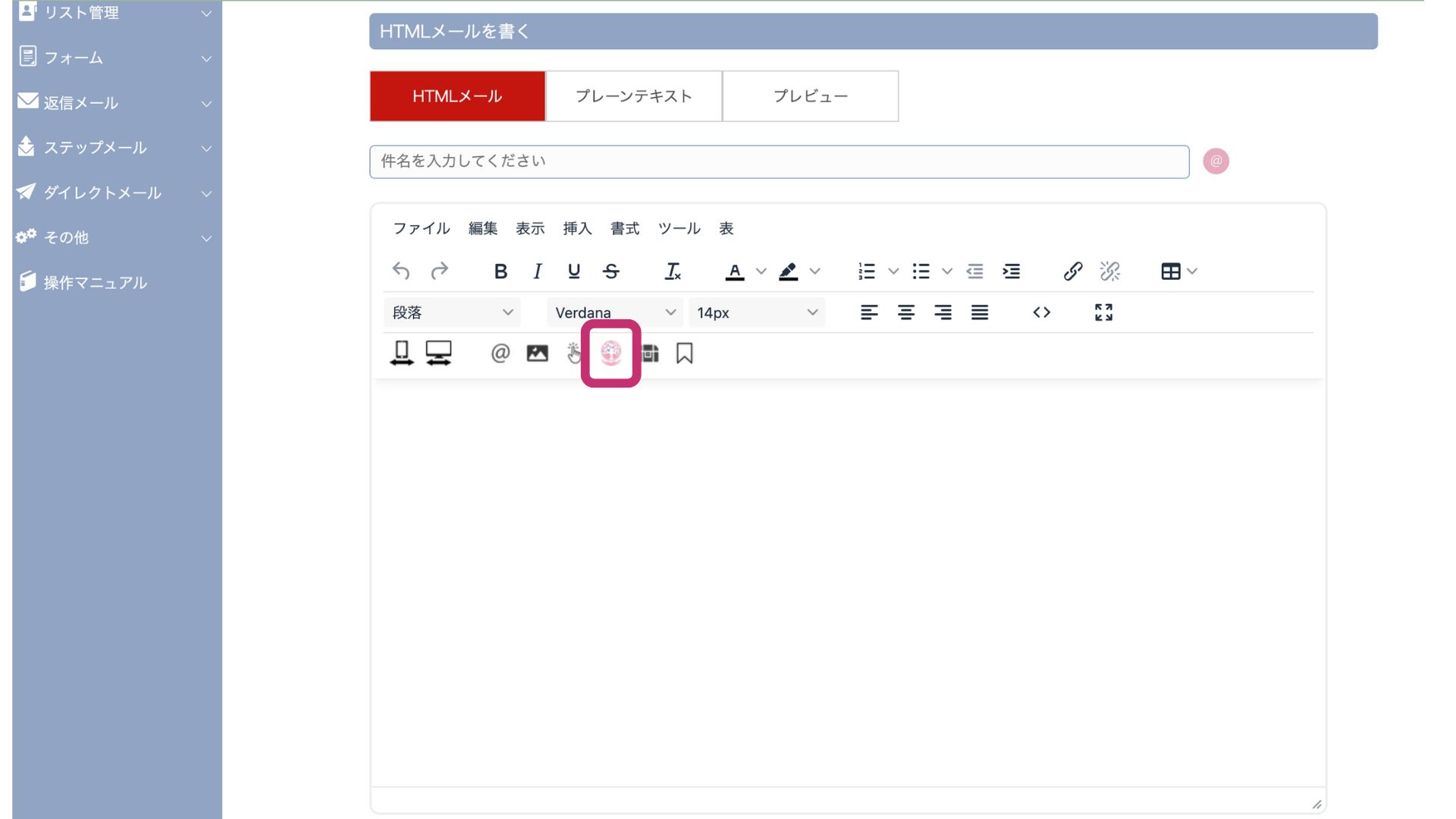Image resolution: width=1456 pixels, height=819 pixels.
Task: Insert a hyperlink
Action: (1073, 271)
